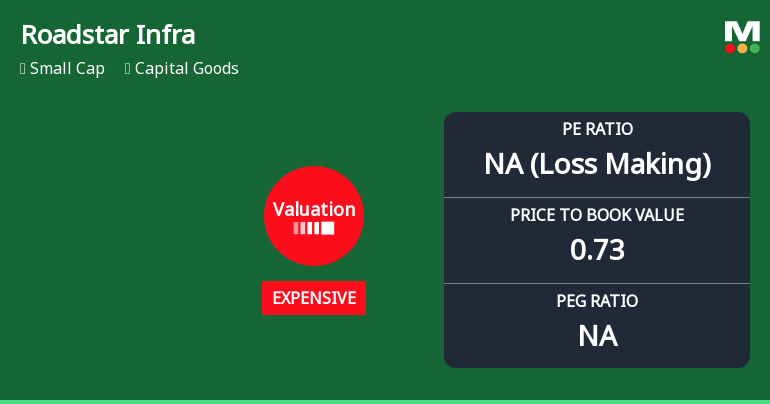Image resolution: width=770 pixels, height=404 pixels.
Task: Click the red dot under the logo
Action: [731, 48]
